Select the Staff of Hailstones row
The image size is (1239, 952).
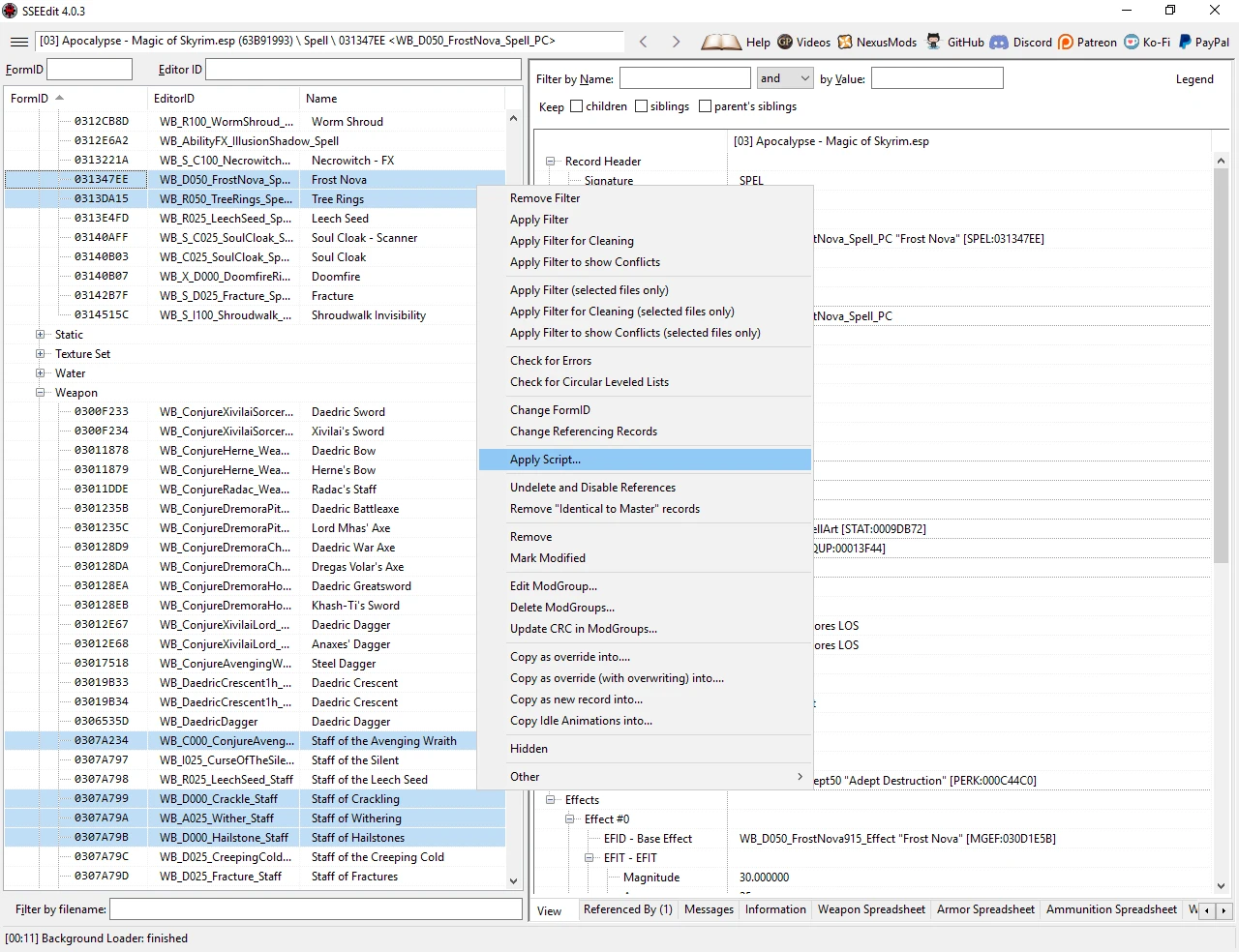pyautogui.click(x=255, y=838)
